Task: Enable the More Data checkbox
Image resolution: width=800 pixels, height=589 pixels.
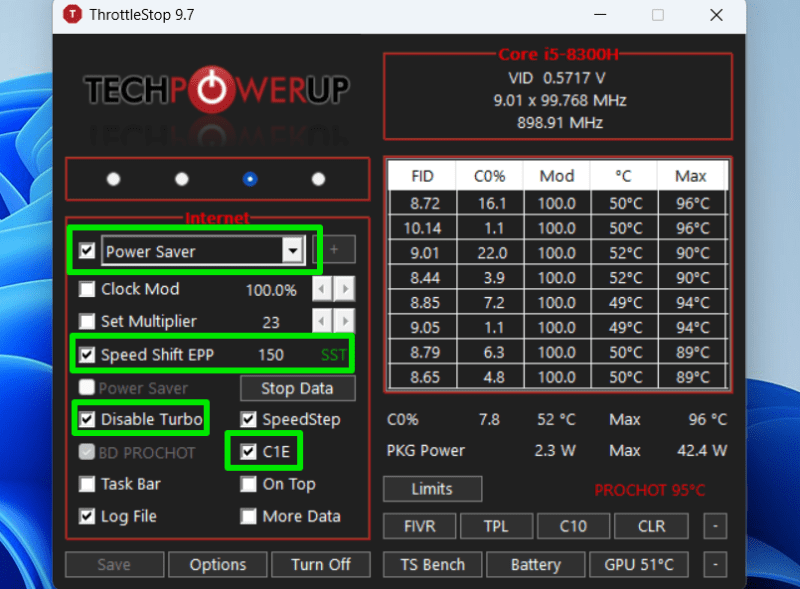Action: [x=247, y=516]
